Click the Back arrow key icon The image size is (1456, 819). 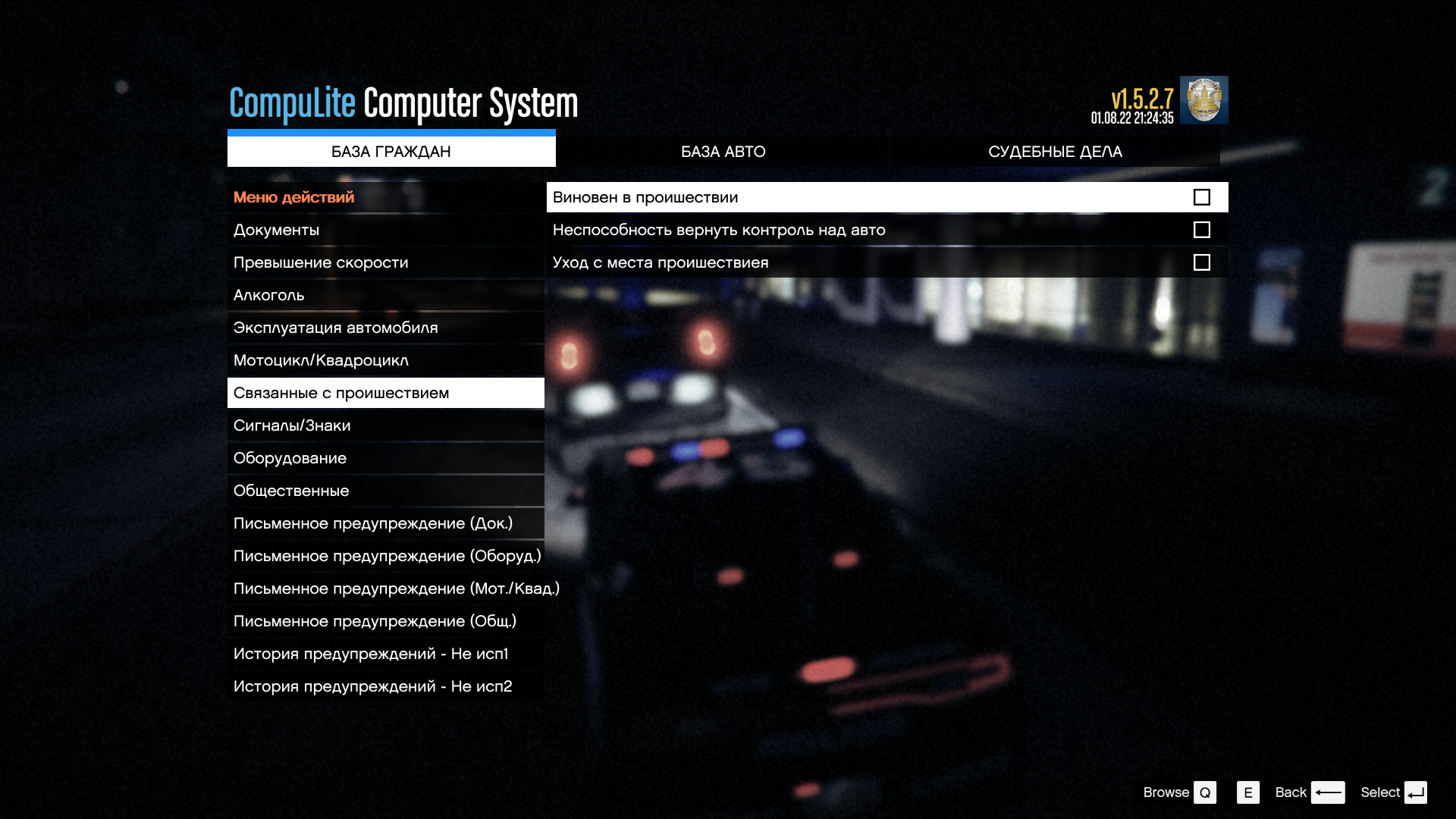click(1327, 792)
